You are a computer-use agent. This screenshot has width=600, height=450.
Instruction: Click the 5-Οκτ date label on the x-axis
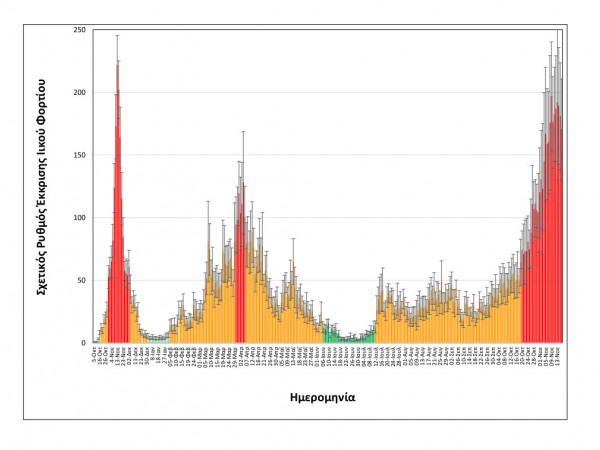(x=96, y=355)
